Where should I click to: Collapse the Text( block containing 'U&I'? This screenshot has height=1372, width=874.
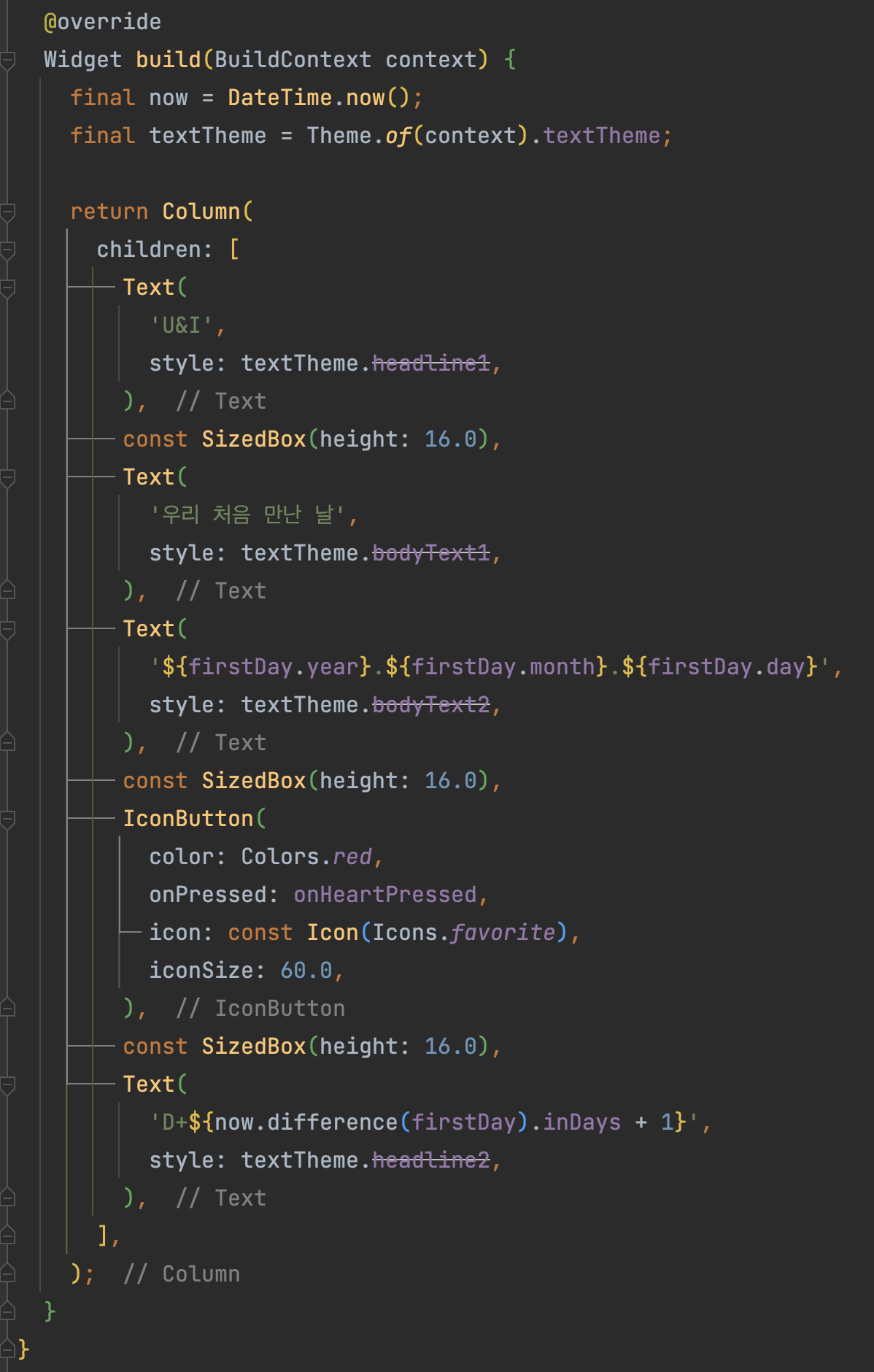(x=7, y=288)
